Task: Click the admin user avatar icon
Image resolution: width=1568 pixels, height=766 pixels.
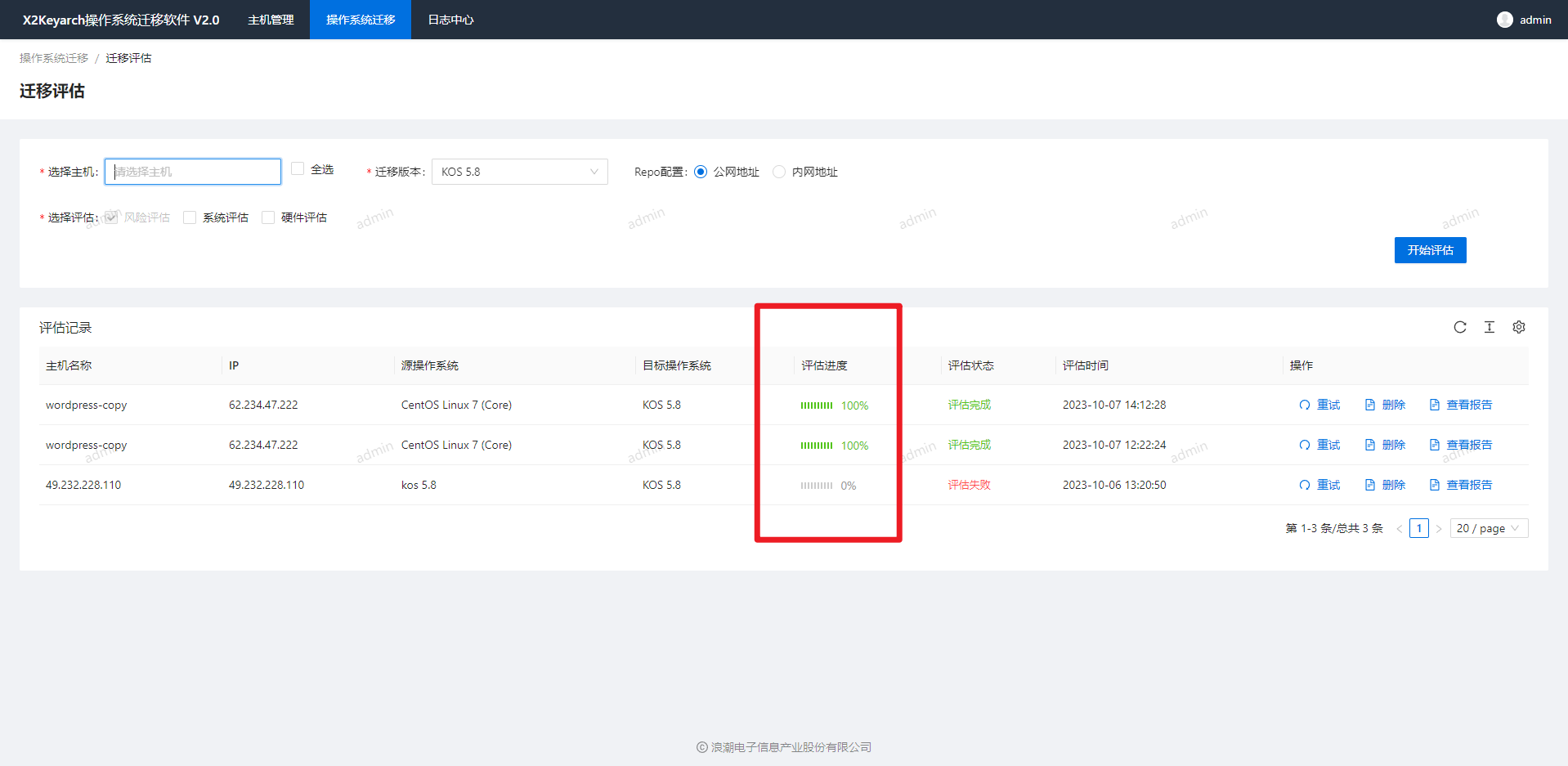Action: pos(1505,20)
